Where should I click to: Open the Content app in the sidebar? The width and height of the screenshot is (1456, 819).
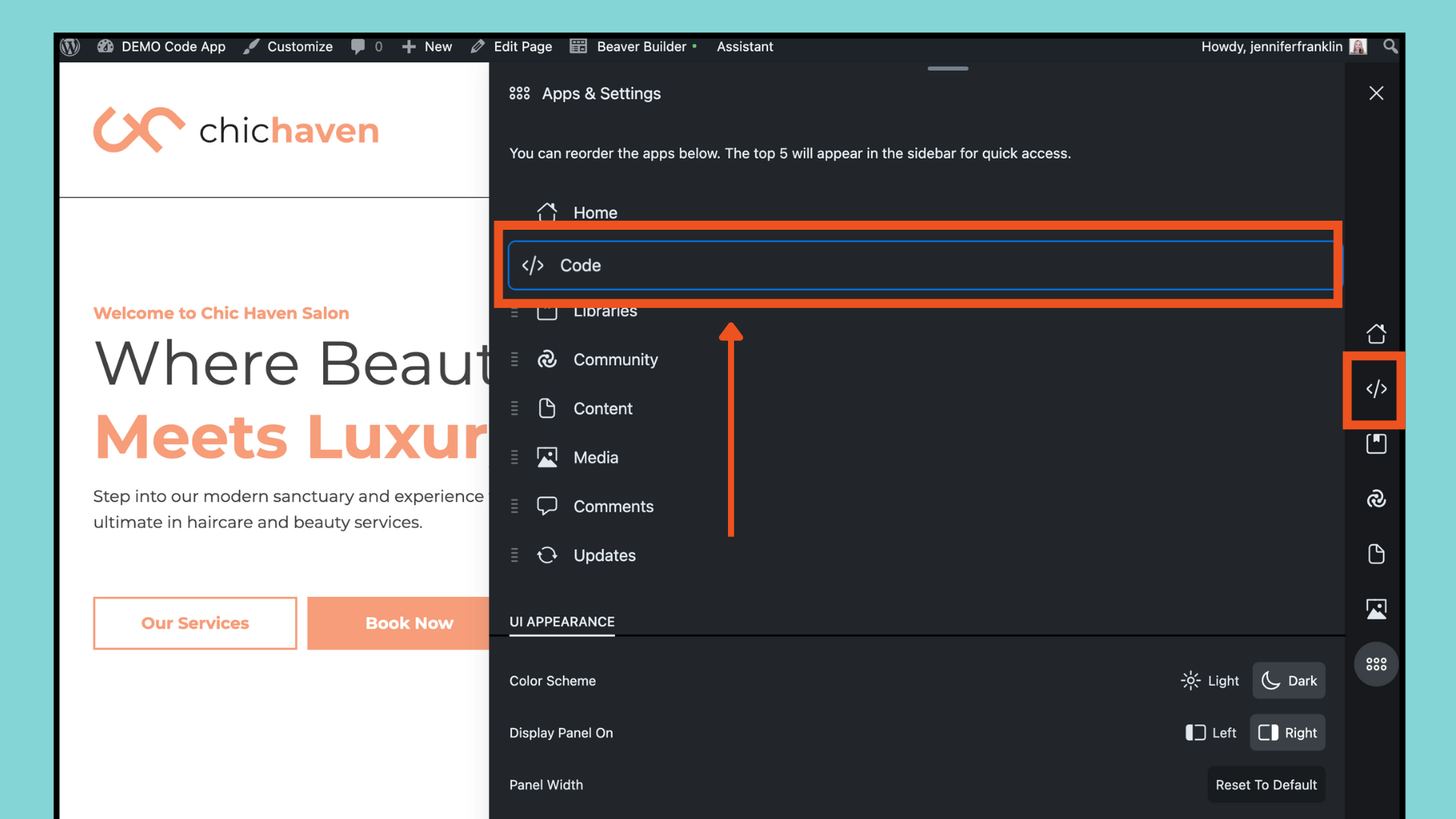1376,554
